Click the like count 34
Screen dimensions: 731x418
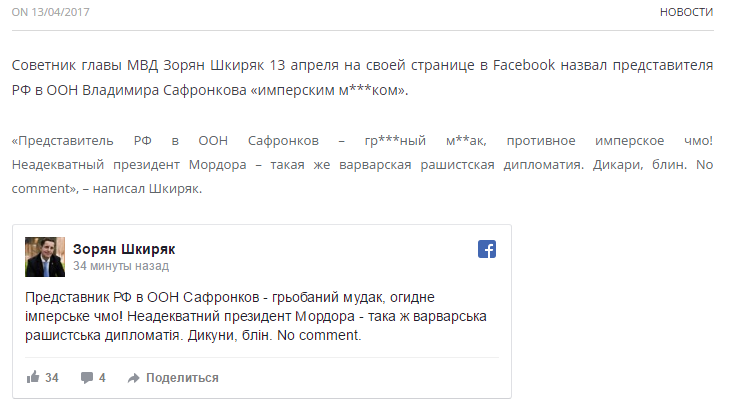[52, 378]
